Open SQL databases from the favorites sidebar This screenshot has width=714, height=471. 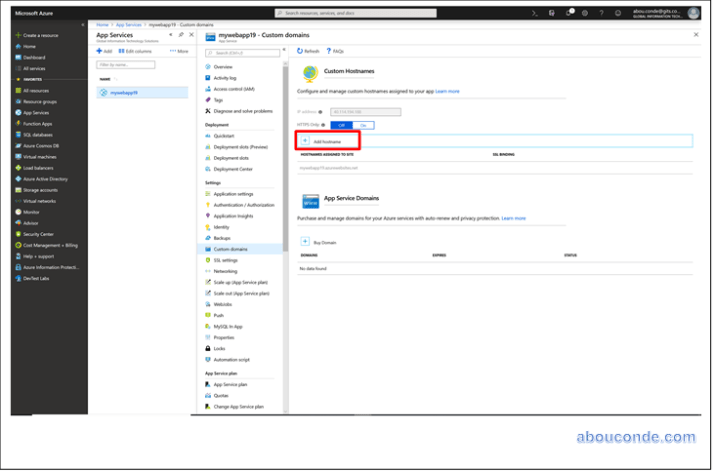coord(37,134)
